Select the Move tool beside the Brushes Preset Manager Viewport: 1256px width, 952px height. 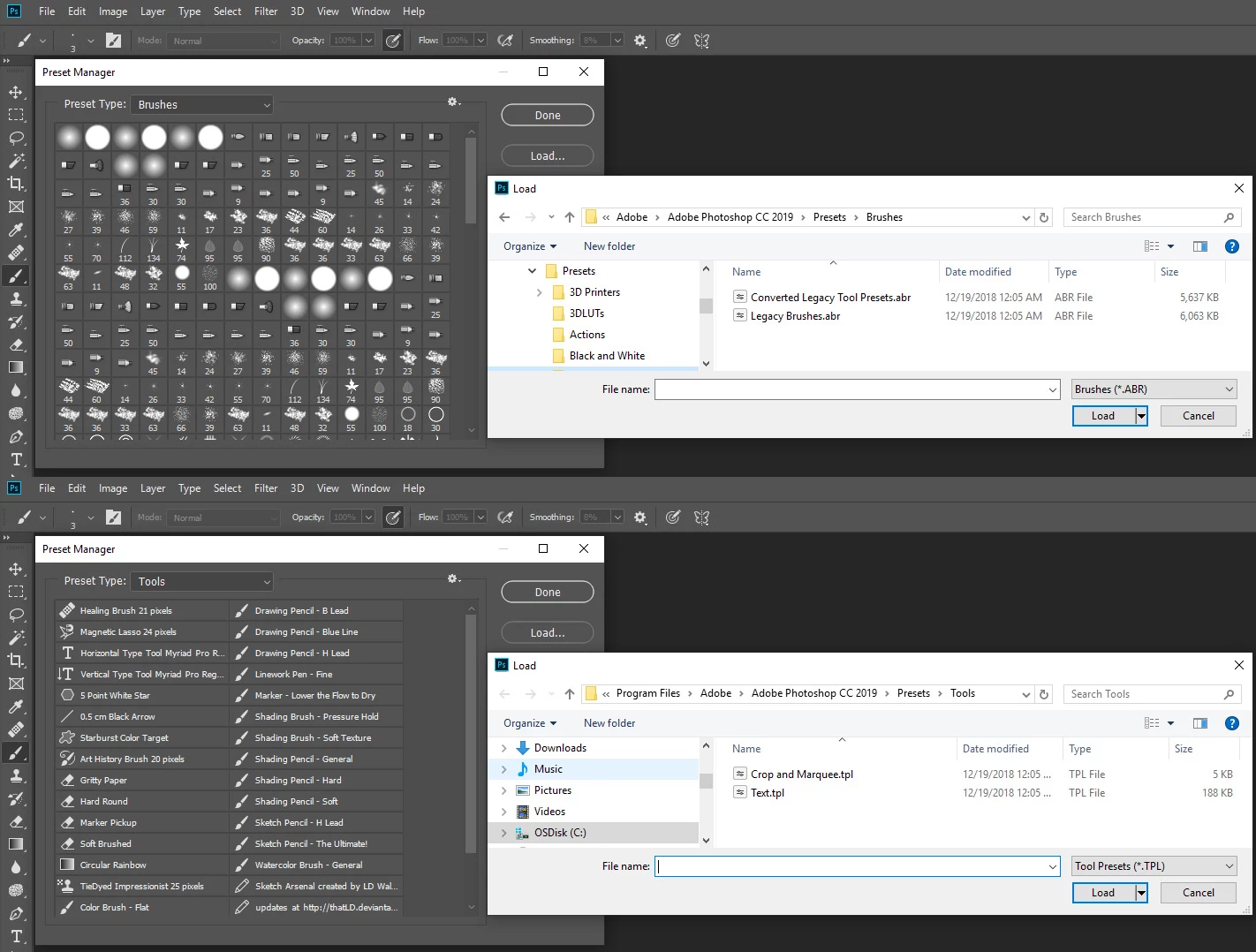[16, 92]
